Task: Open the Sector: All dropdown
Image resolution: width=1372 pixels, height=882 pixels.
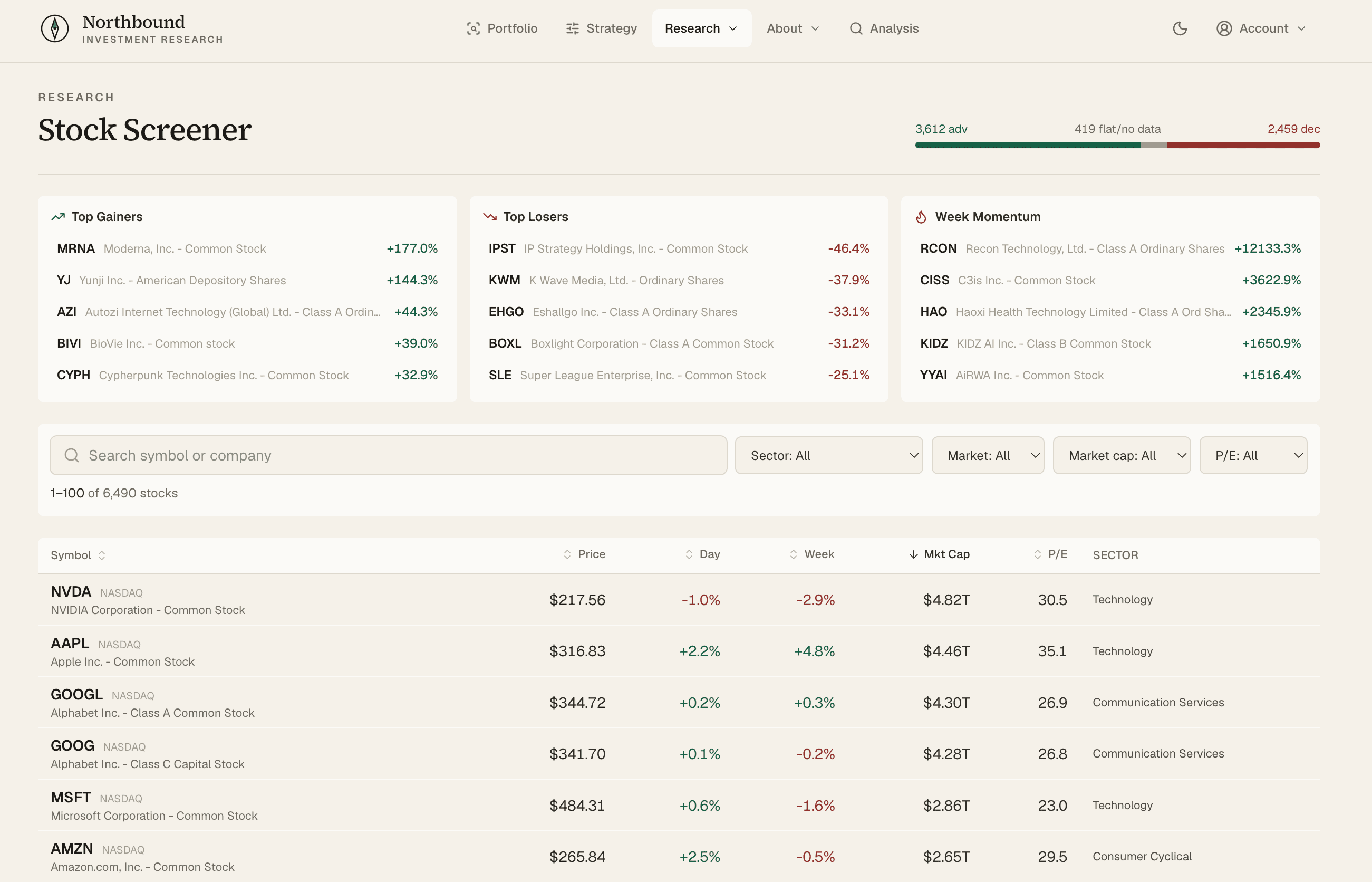Action: [x=828, y=455]
